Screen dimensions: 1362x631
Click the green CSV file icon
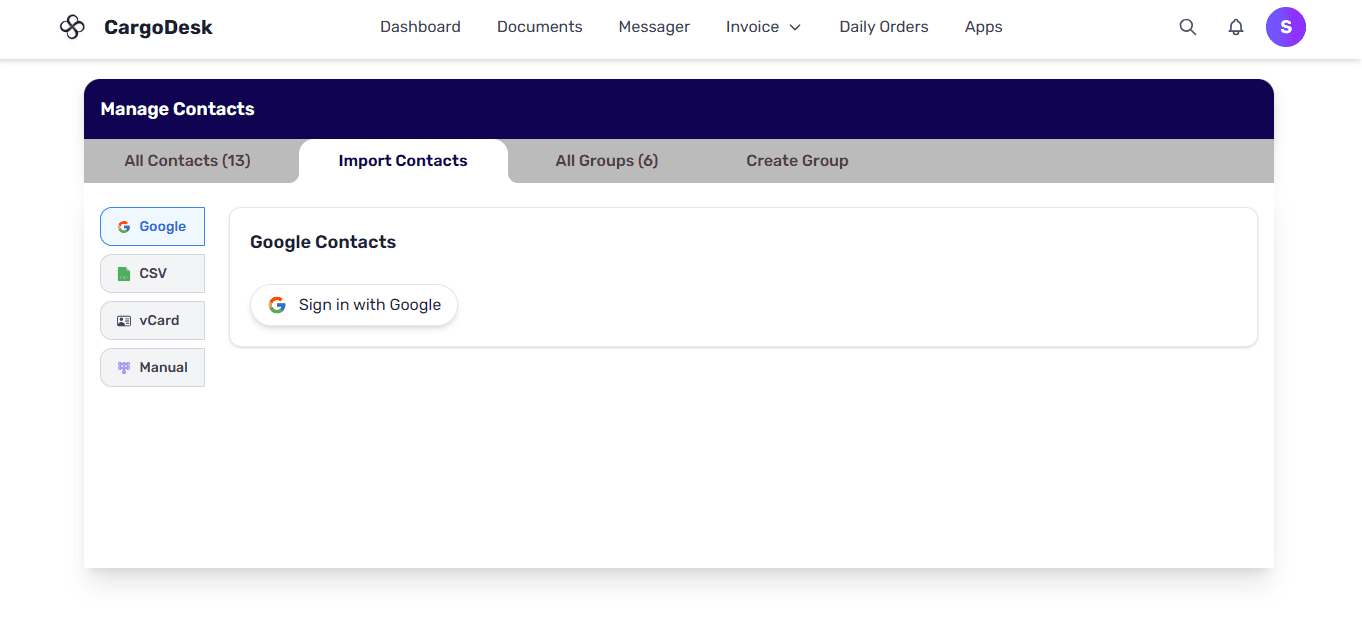(x=124, y=274)
